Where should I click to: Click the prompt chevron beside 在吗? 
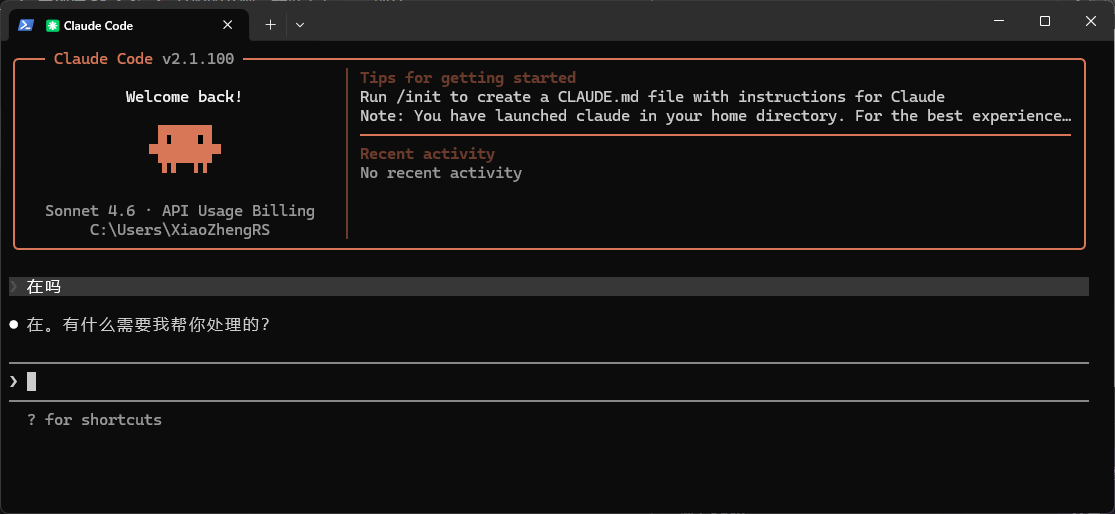[x=14, y=287]
